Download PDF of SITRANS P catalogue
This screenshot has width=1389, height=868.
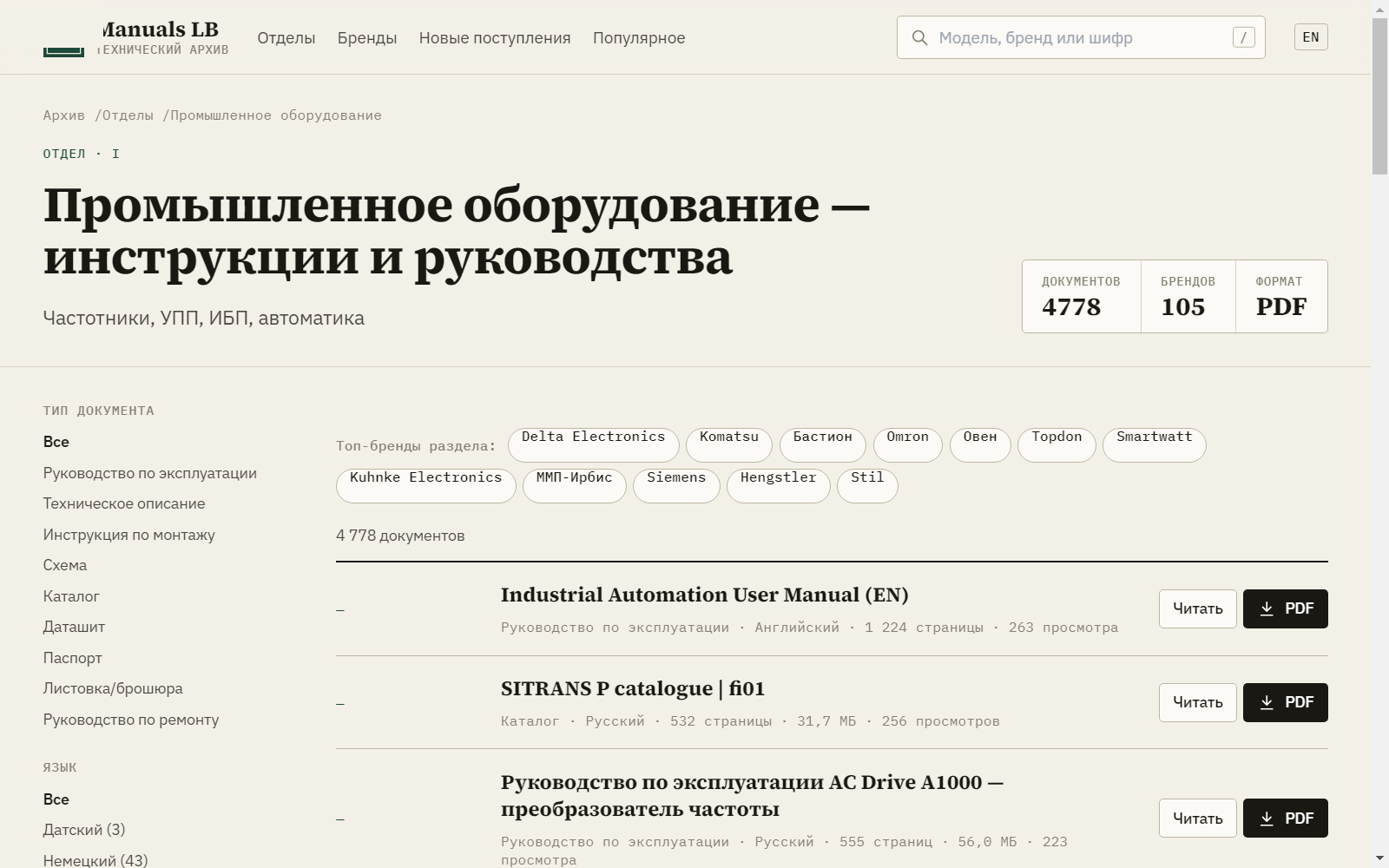tap(1286, 702)
